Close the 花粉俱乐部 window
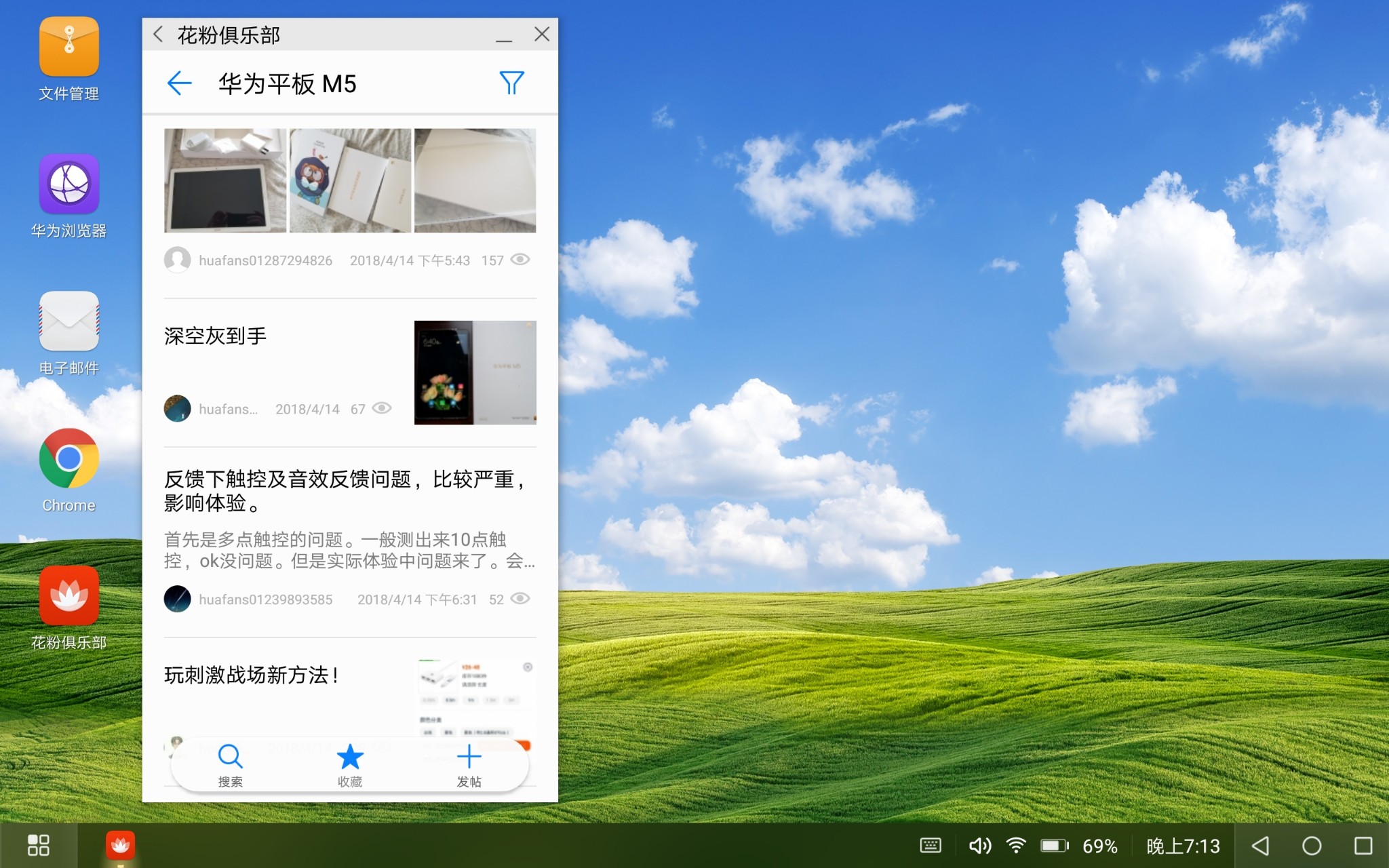Image resolution: width=1389 pixels, height=868 pixels. click(x=541, y=34)
